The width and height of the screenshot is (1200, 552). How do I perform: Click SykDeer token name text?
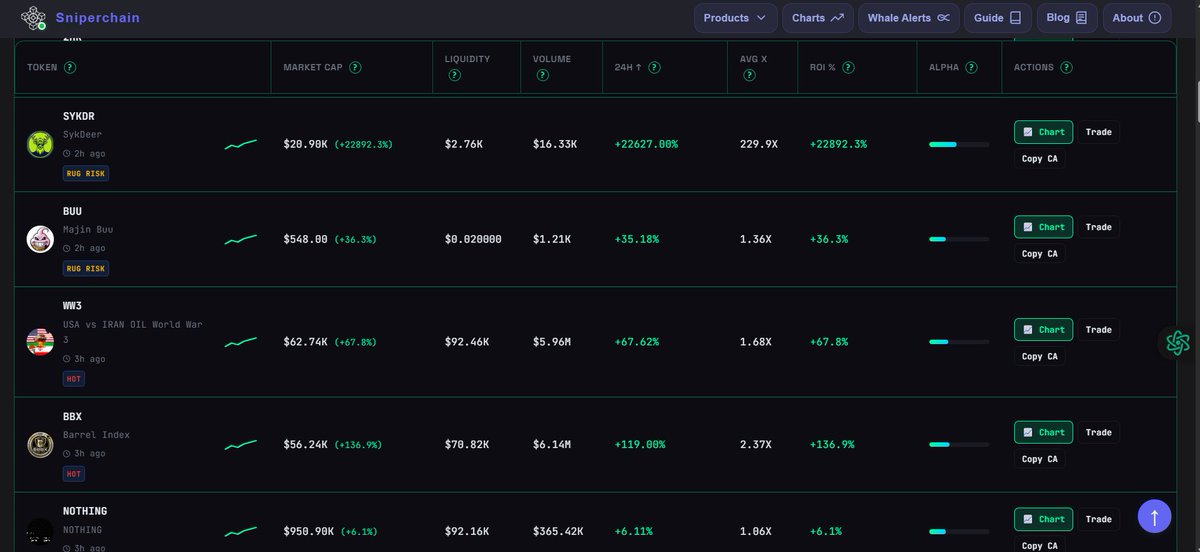coord(82,134)
